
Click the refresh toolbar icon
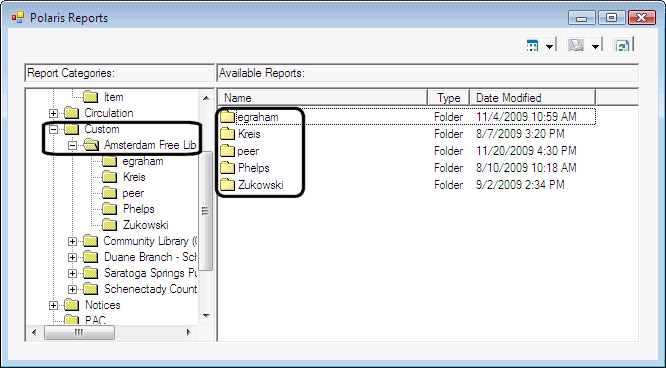click(623, 45)
